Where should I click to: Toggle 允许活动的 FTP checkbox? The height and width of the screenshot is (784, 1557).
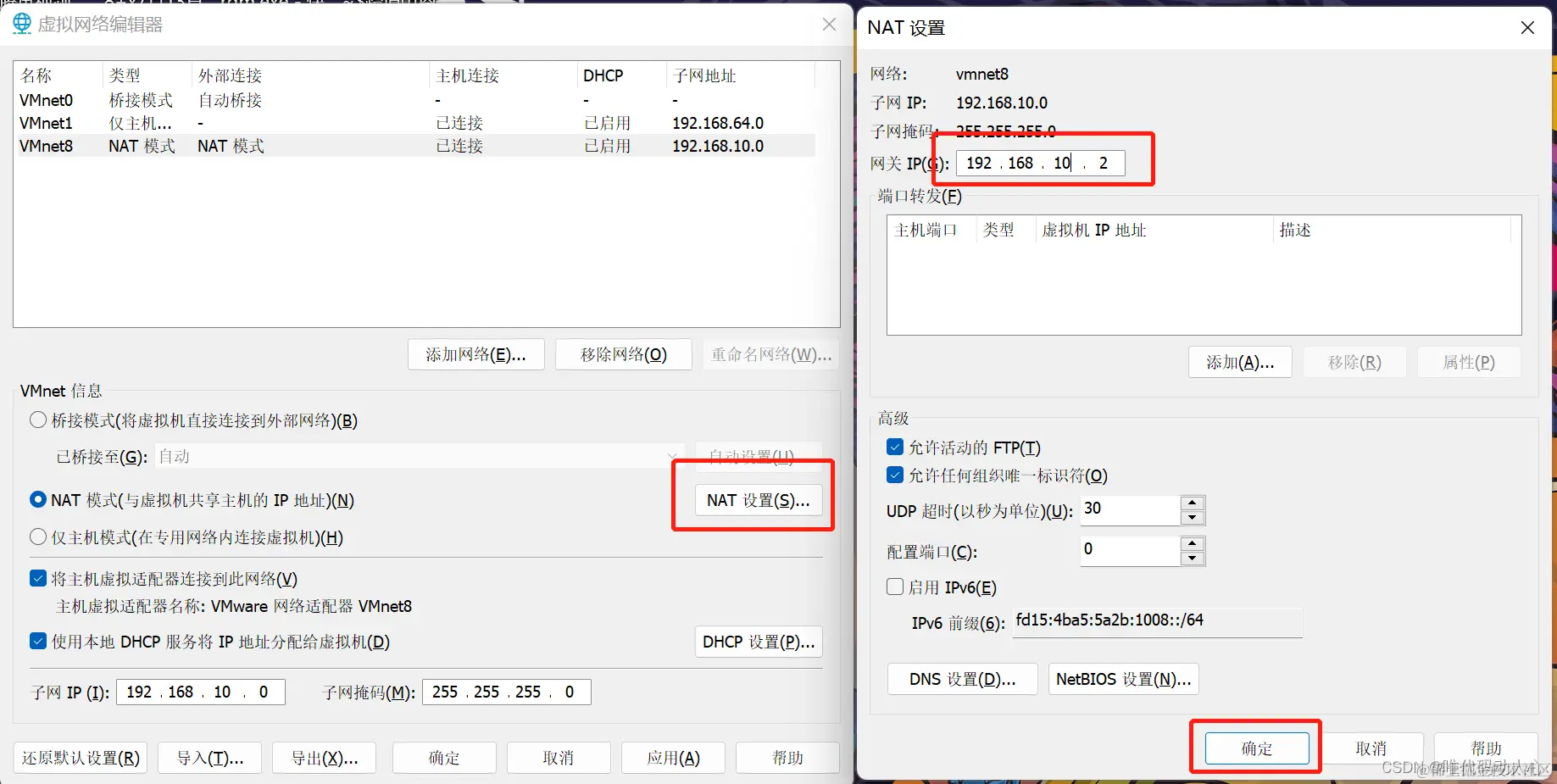(x=895, y=447)
